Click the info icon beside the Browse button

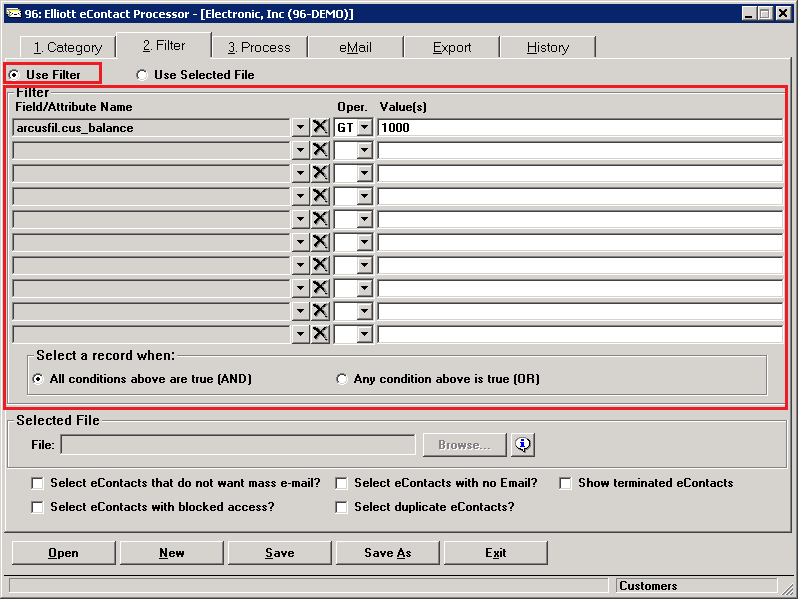coord(523,445)
